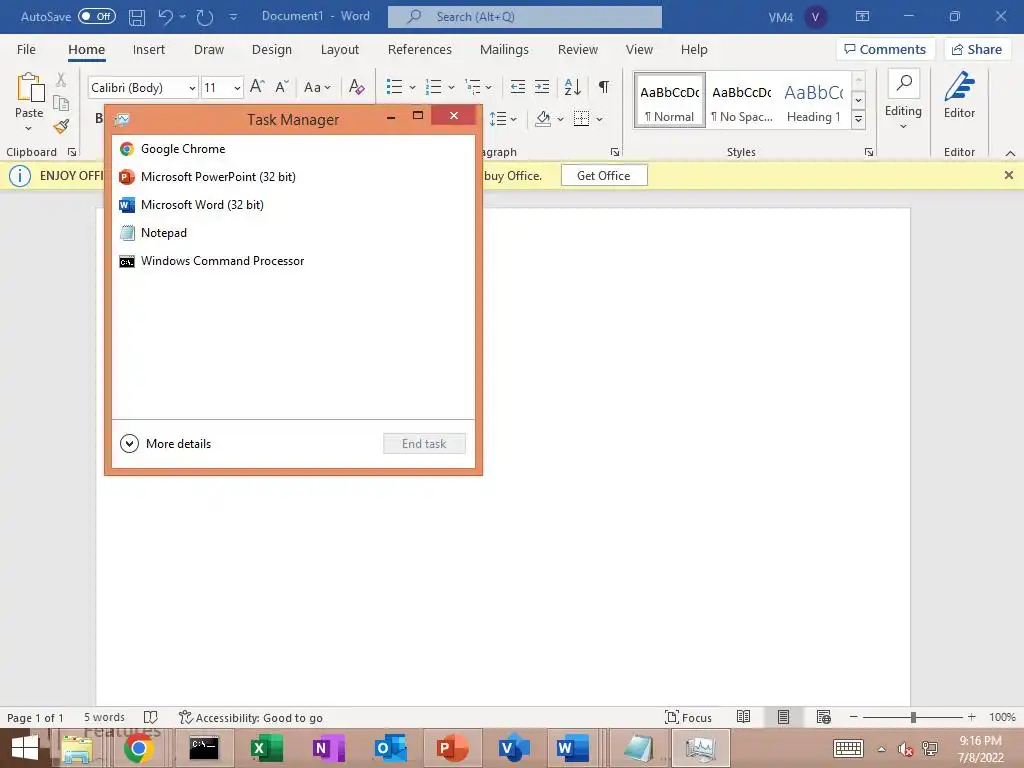Increase font size with the larger A icon
The width and height of the screenshot is (1024, 768).
point(257,86)
